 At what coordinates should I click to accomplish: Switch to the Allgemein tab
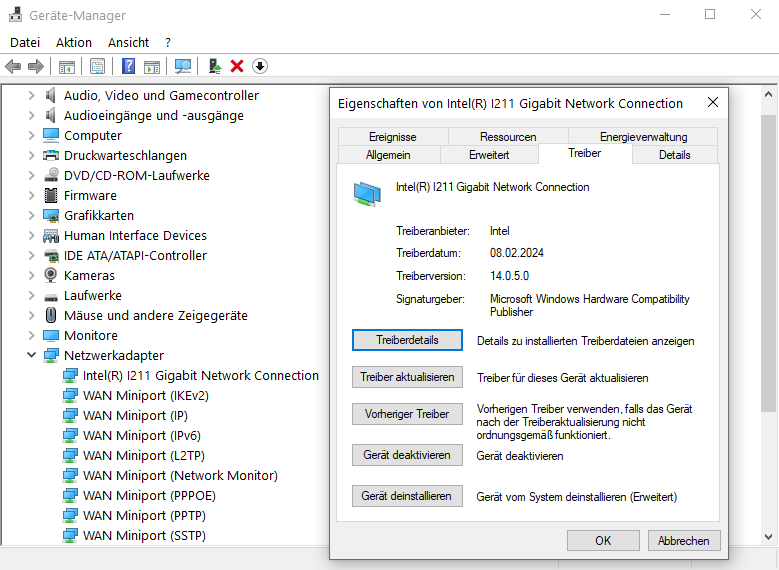click(389, 155)
